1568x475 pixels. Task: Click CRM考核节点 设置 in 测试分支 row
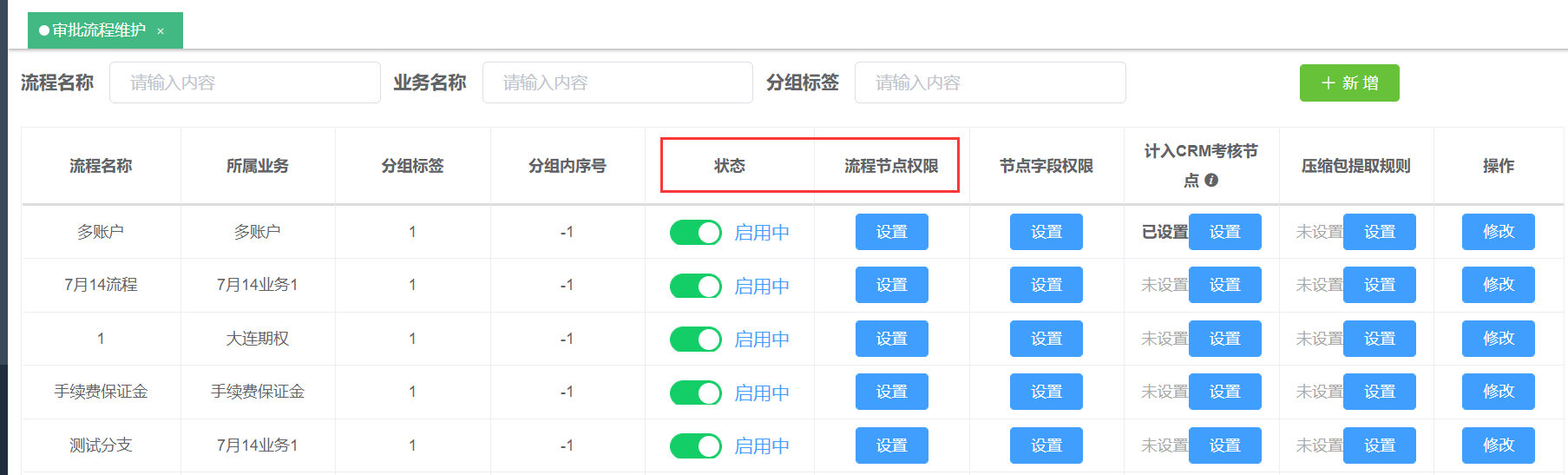[x=1225, y=445]
